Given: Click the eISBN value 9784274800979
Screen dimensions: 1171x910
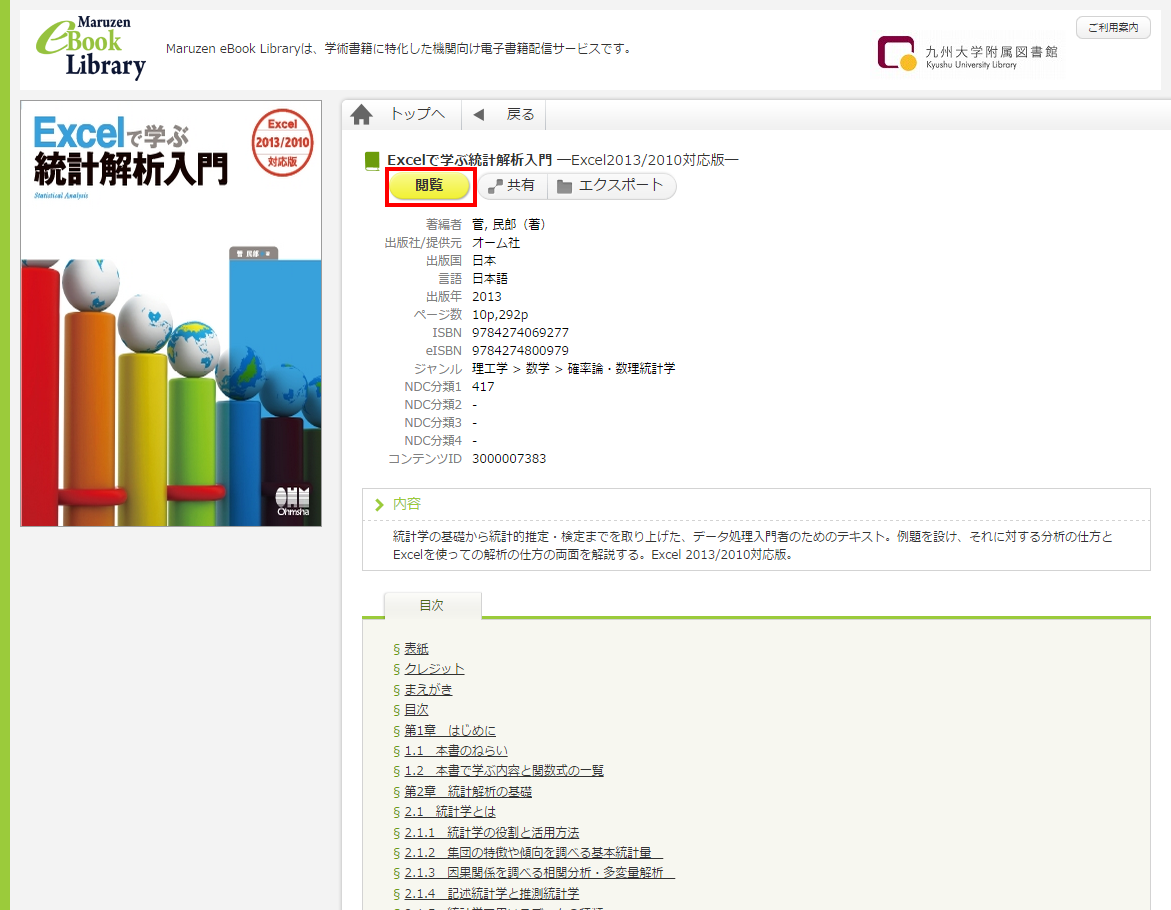Looking at the screenshot, I should [521, 350].
